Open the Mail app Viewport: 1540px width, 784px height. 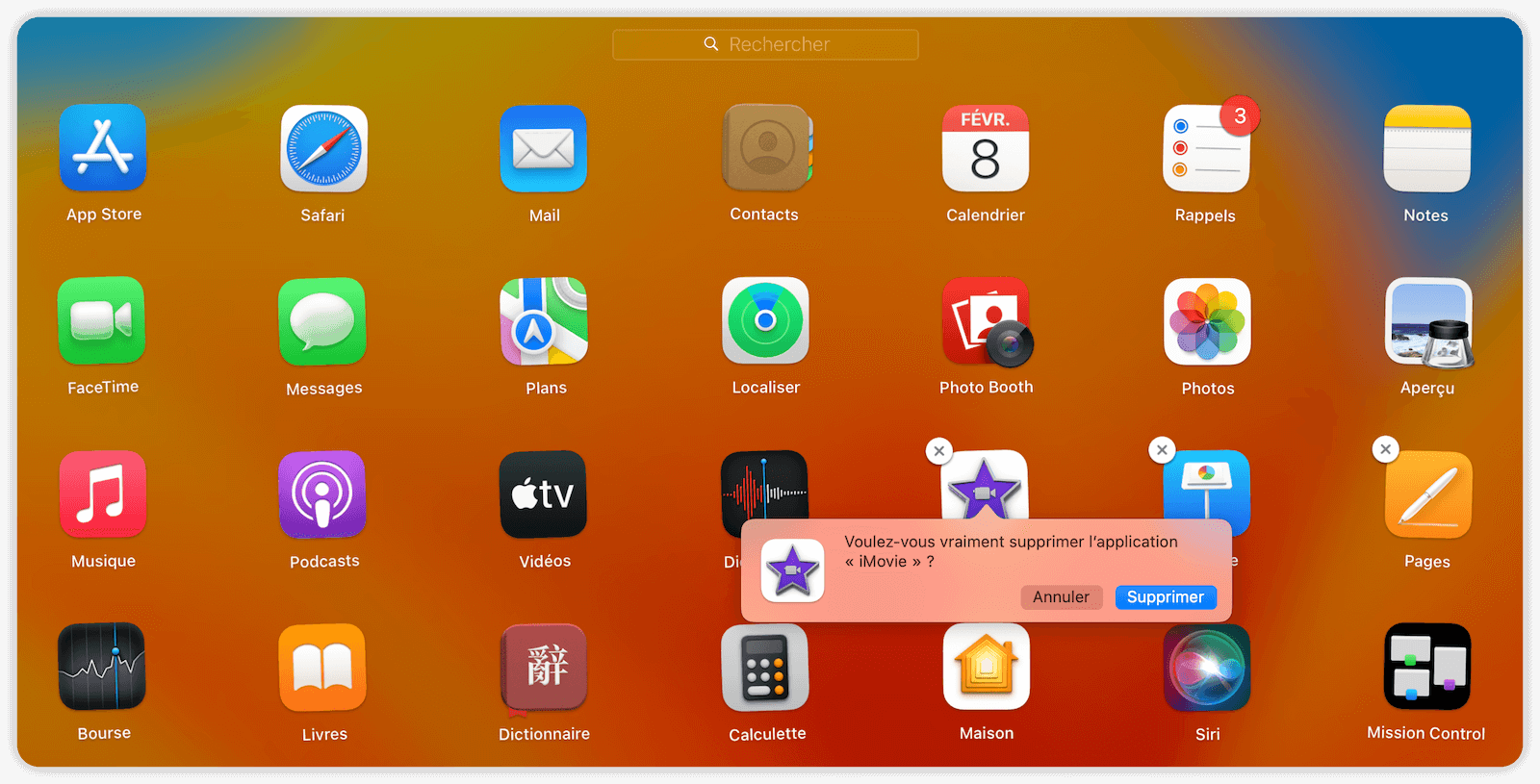click(544, 149)
